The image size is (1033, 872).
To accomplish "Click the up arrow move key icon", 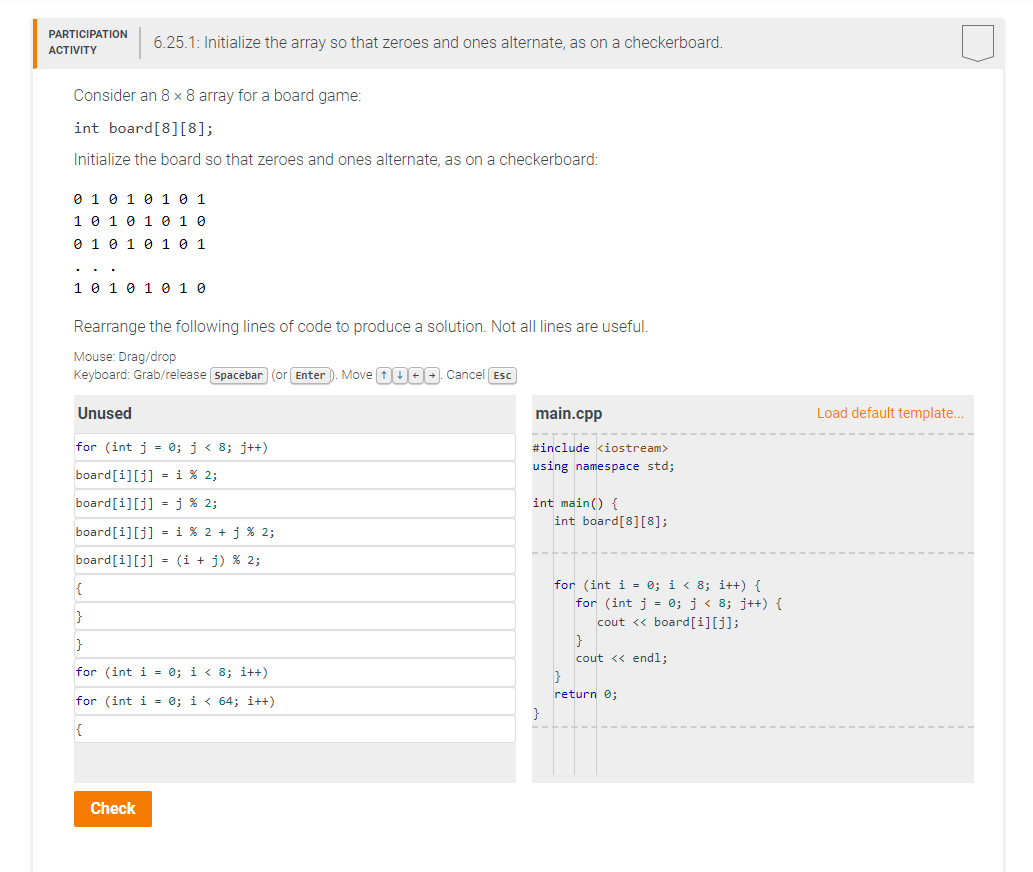I will [383, 375].
